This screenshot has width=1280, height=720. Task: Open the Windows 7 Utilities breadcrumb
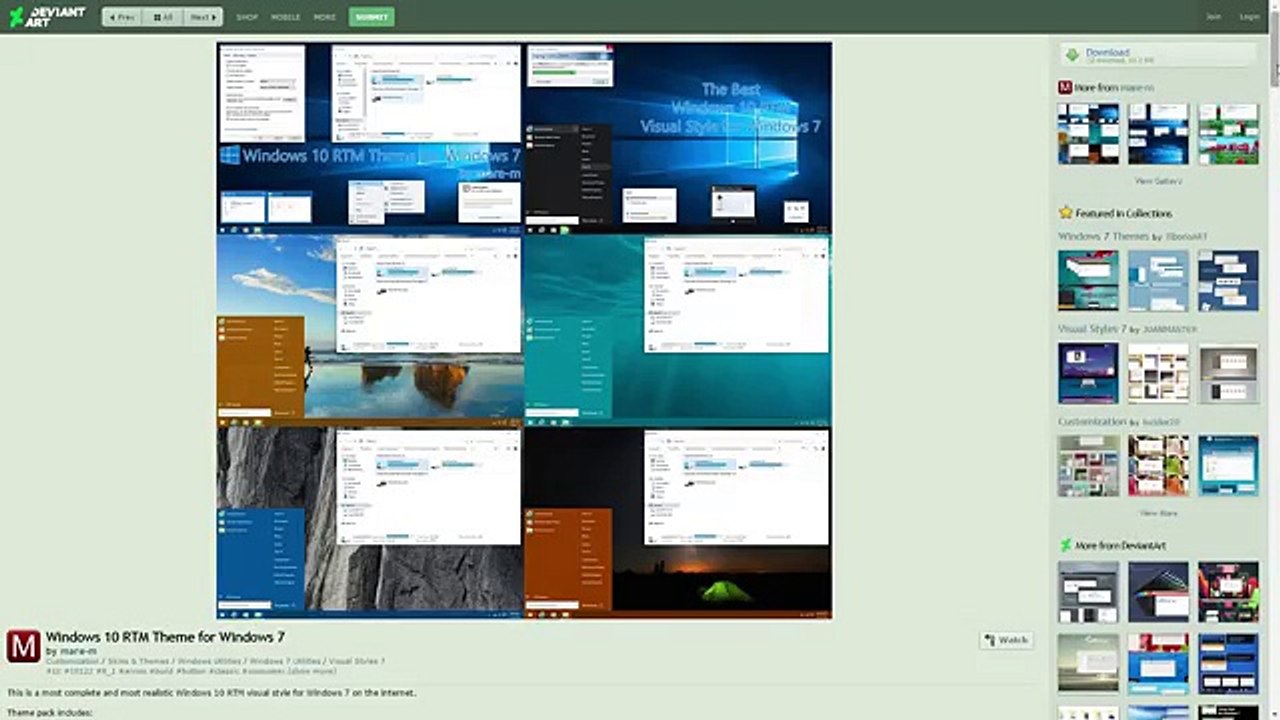[285, 661]
